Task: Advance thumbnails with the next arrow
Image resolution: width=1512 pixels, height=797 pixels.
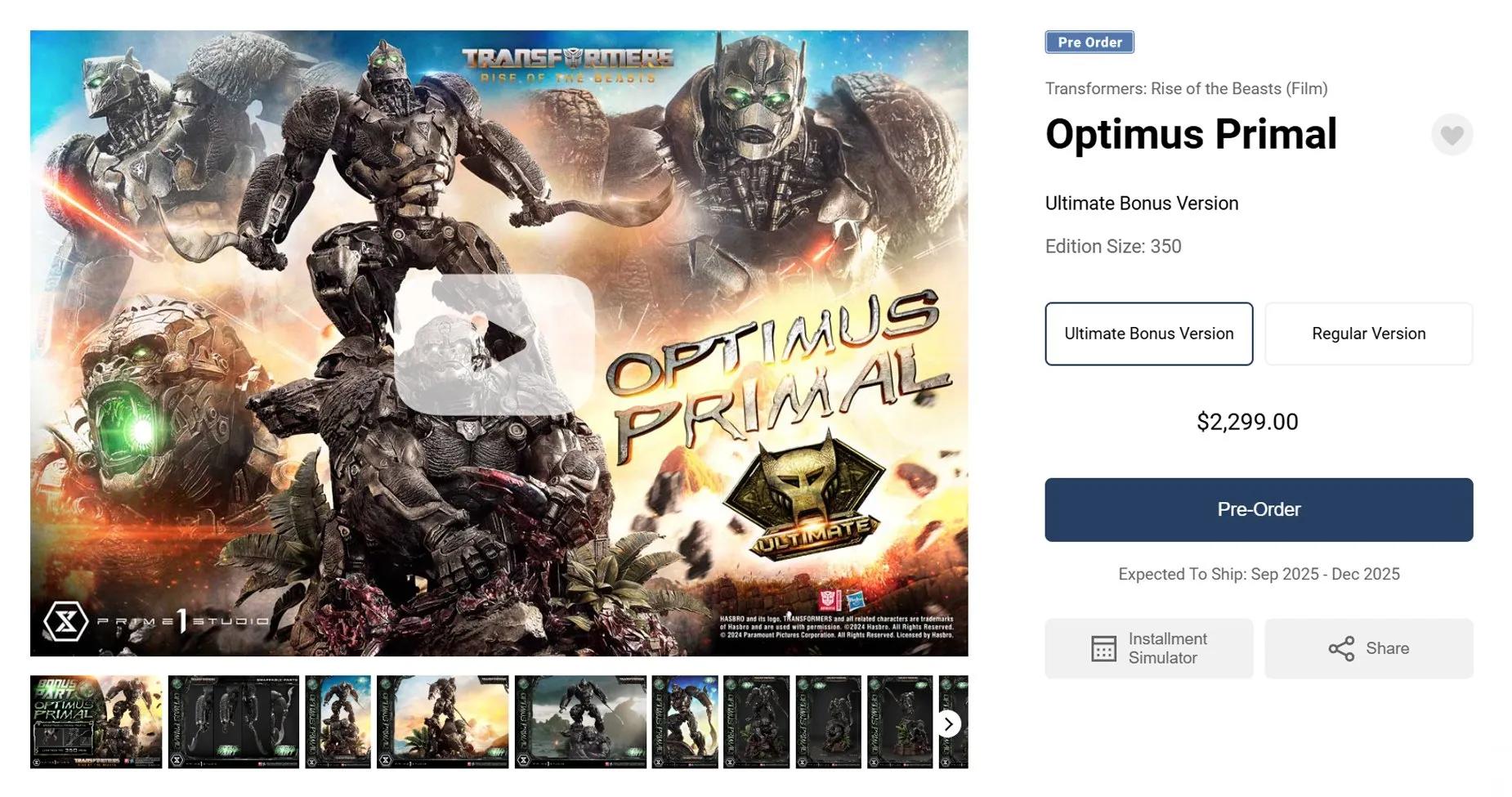Action: point(948,723)
